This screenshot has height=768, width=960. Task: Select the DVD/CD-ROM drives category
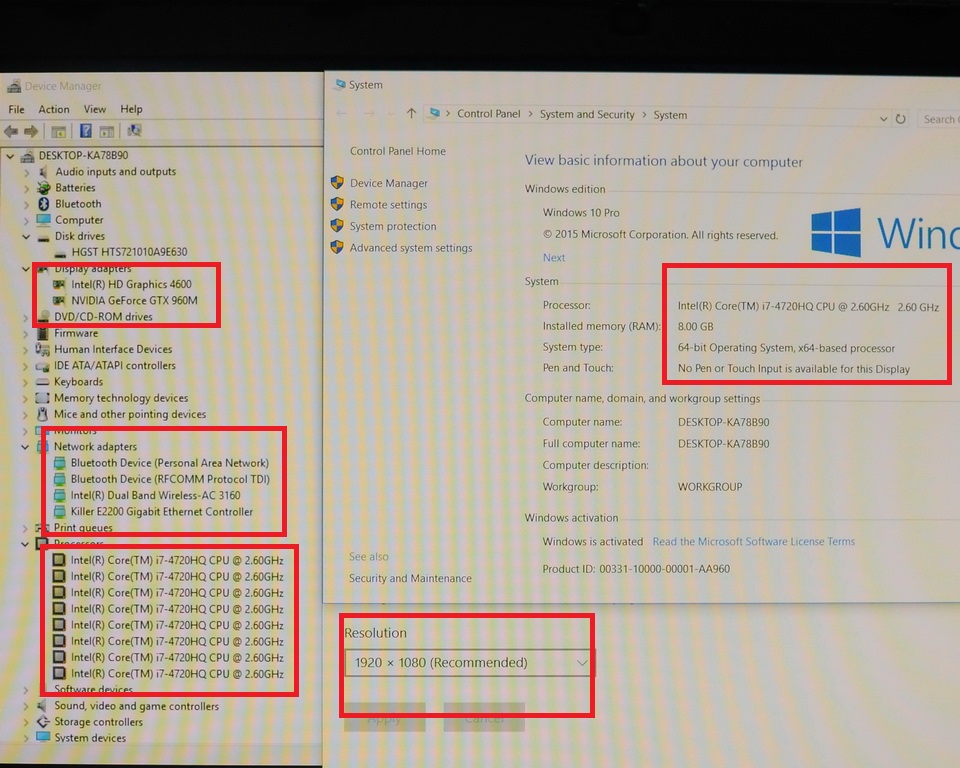click(x=103, y=317)
